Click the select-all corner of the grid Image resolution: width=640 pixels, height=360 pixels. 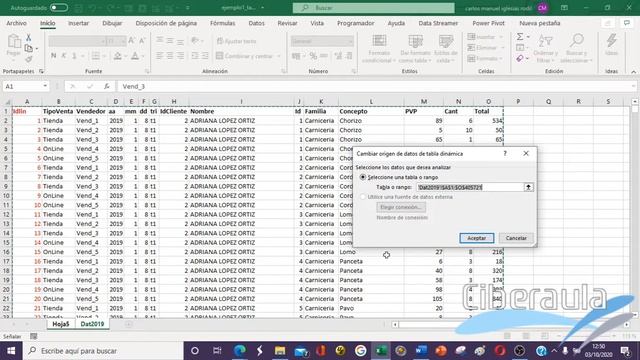click(6, 101)
